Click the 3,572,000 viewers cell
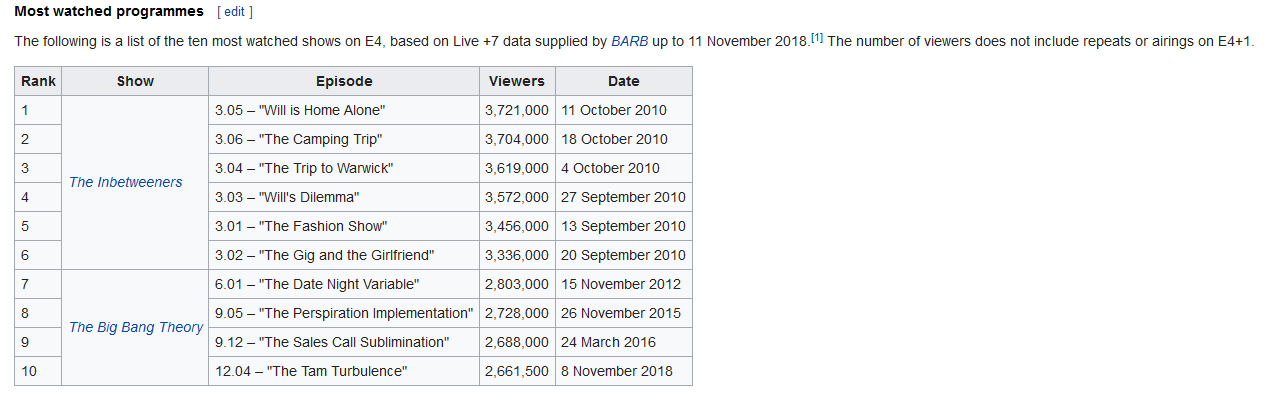 tap(517, 197)
